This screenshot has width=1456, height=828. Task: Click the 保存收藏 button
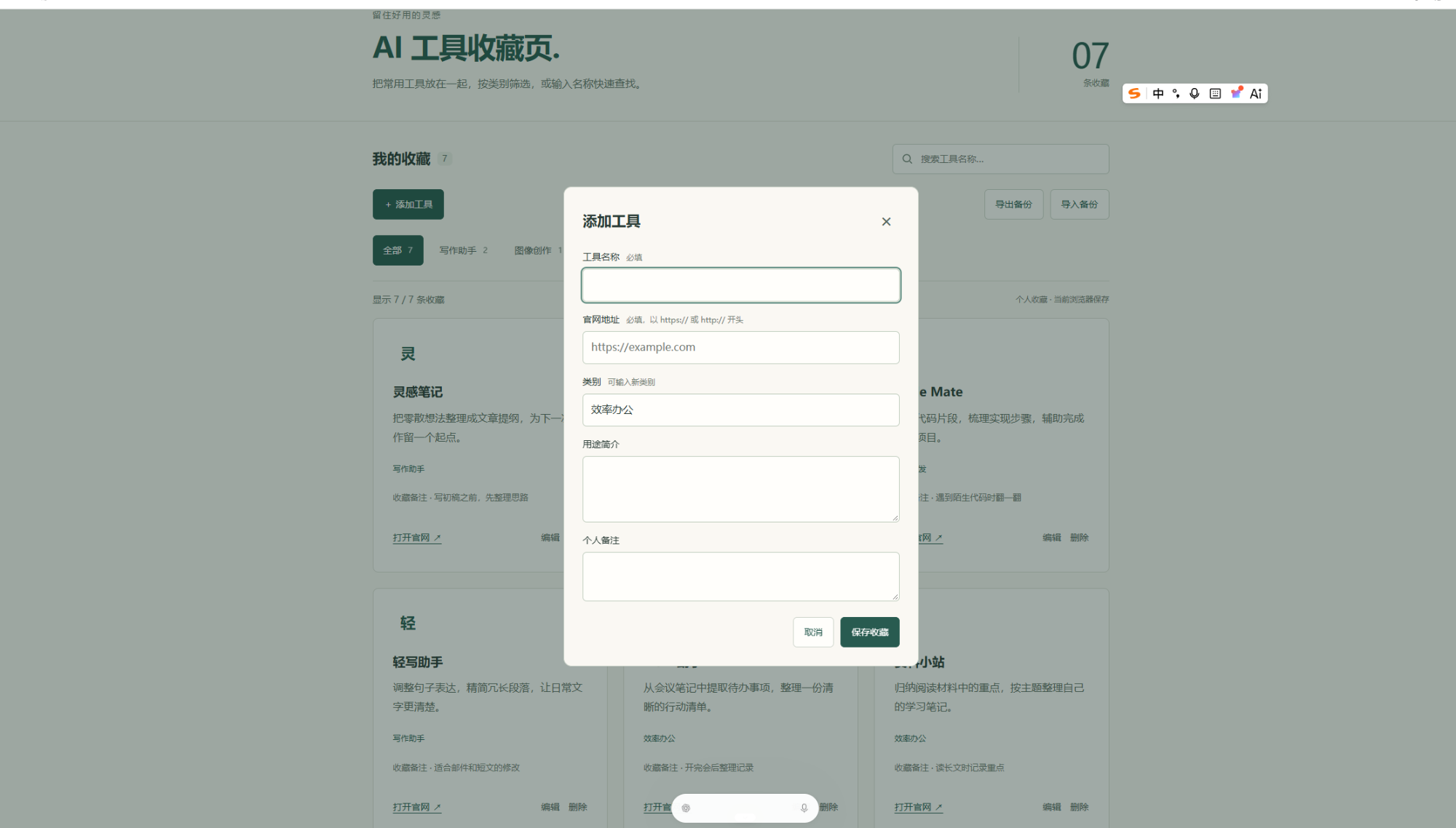tap(870, 632)
